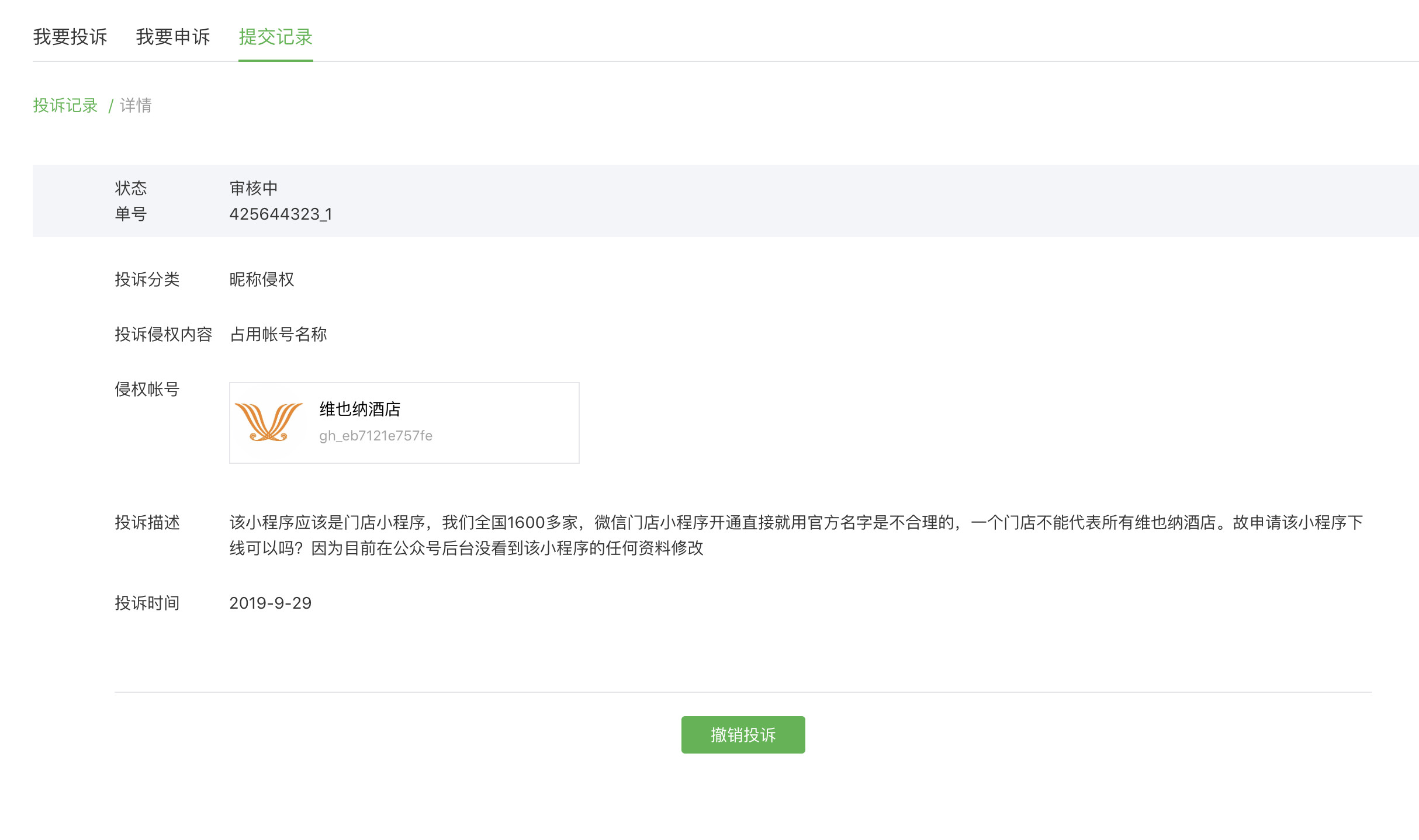Click the 维也纳酒店 account name
The height and width of the screenshot is (840, 1419).
[x=360, y=409]
